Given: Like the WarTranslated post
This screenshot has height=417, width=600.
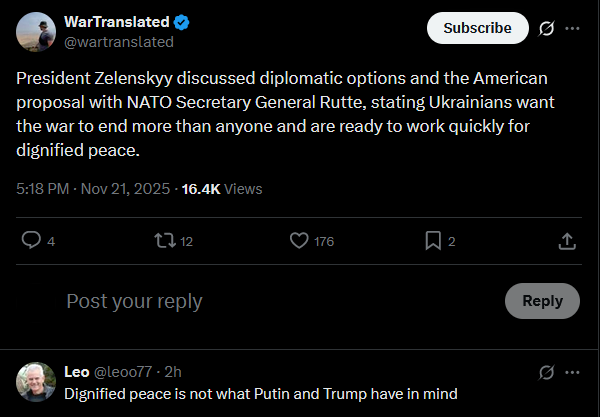Looking at the screenshot, I should tap(298, 240).
